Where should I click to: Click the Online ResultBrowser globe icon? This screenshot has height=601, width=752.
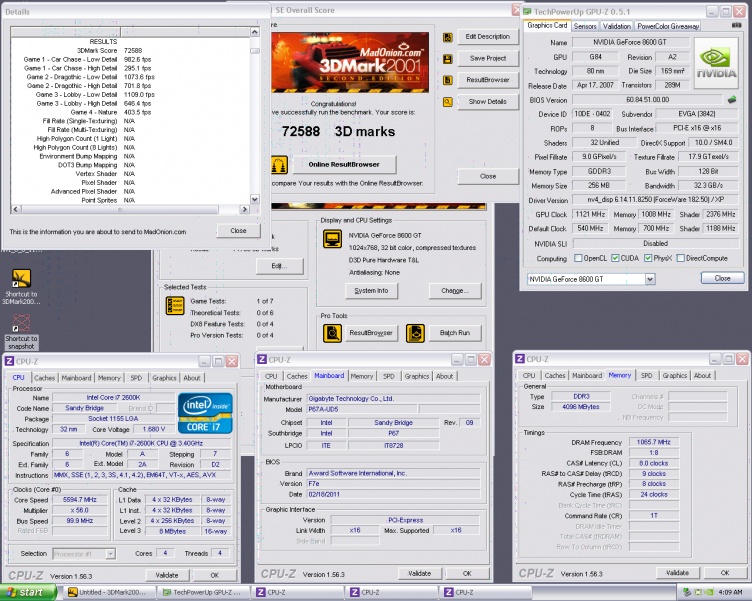(x=281, y=165)
